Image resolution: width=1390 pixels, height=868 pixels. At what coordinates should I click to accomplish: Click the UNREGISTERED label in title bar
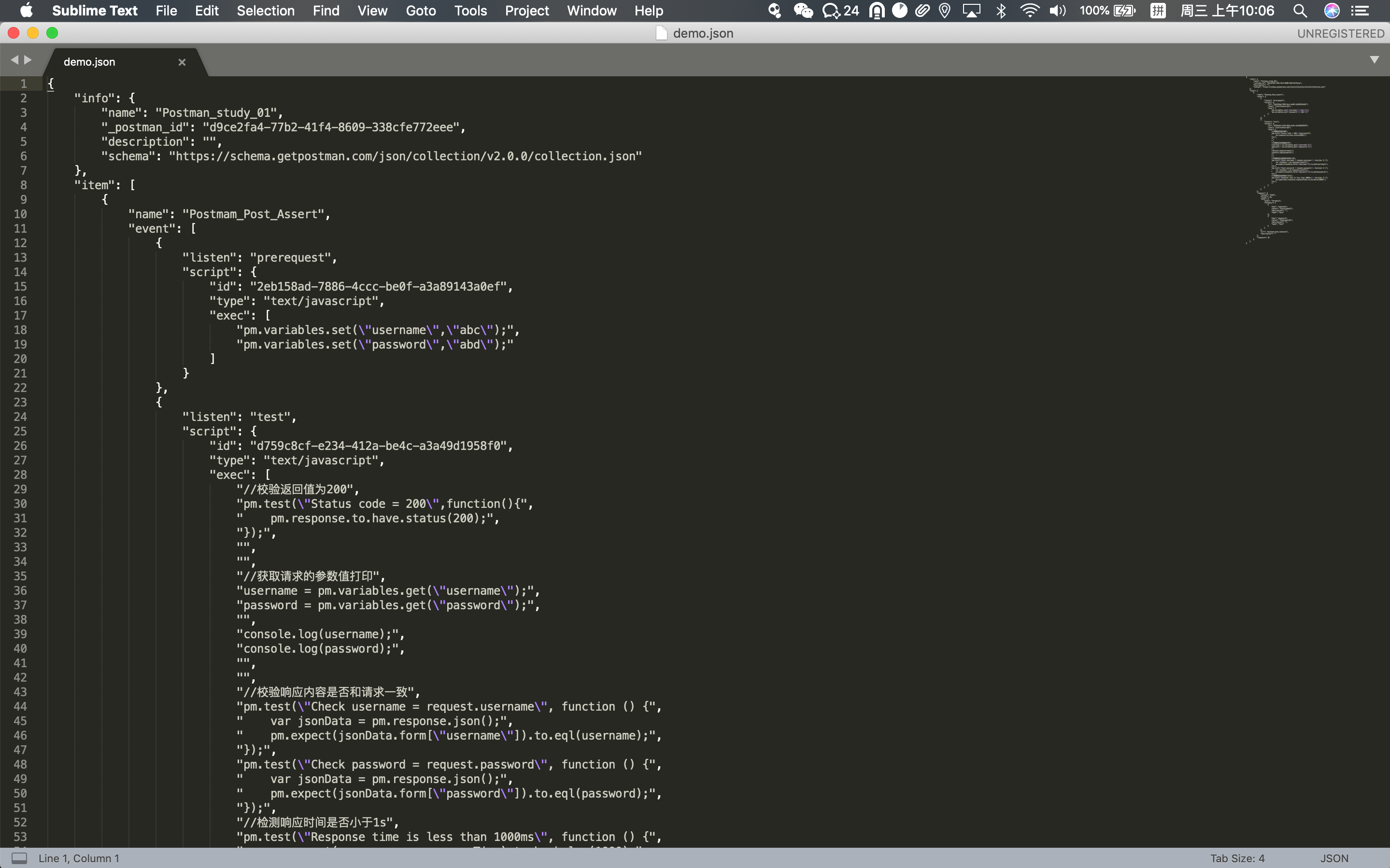pyautogui.click(x=1341, y=33)
